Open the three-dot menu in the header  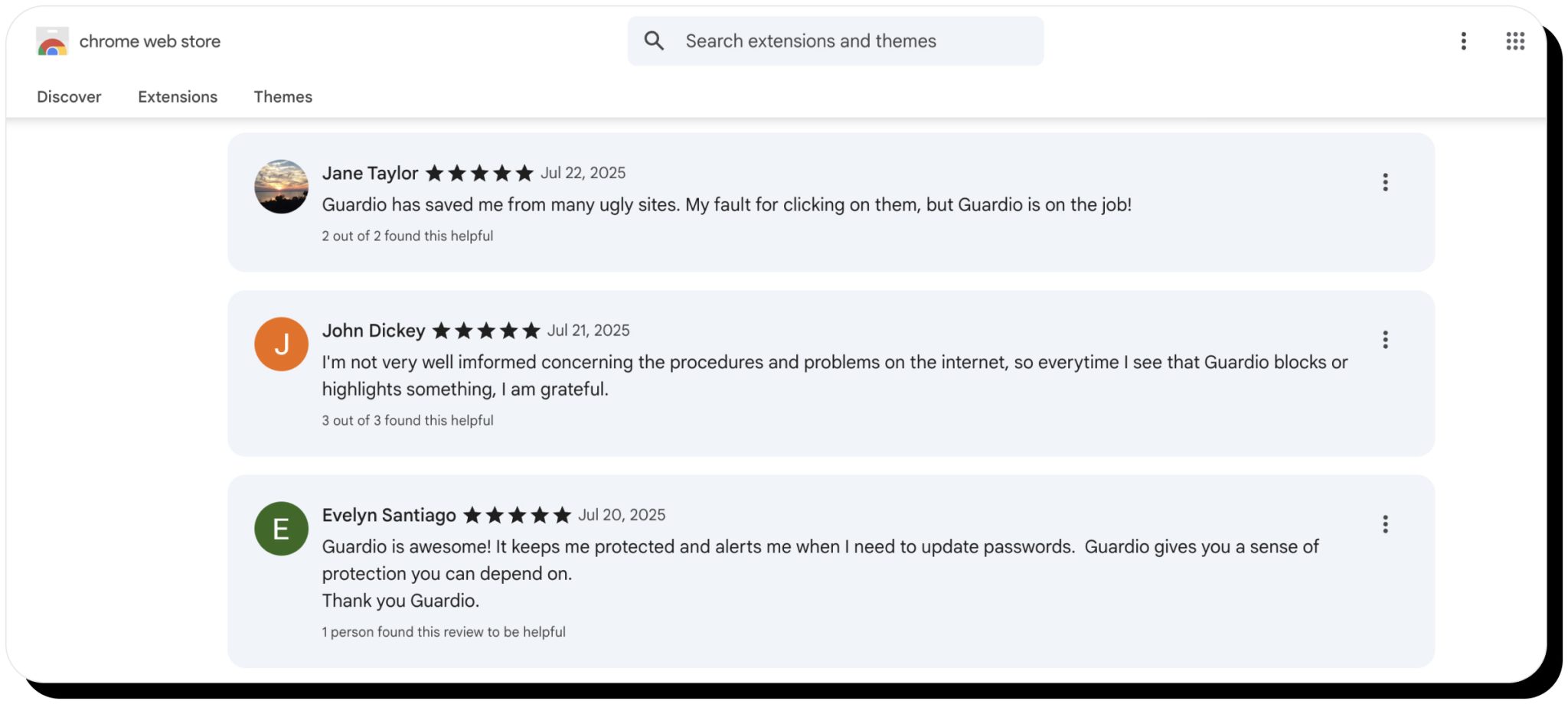point(1463,41)
